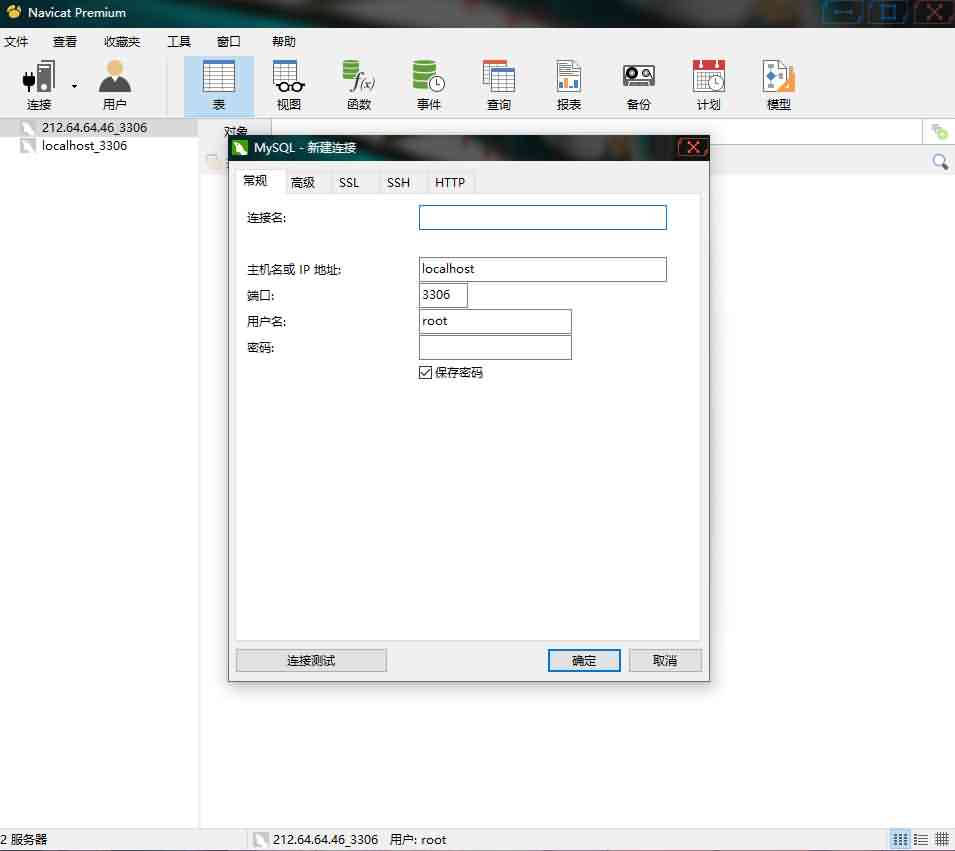Select the 视图 (View) toolbar icon
This screenshot has height=851, width=955.
click(288, 85)
